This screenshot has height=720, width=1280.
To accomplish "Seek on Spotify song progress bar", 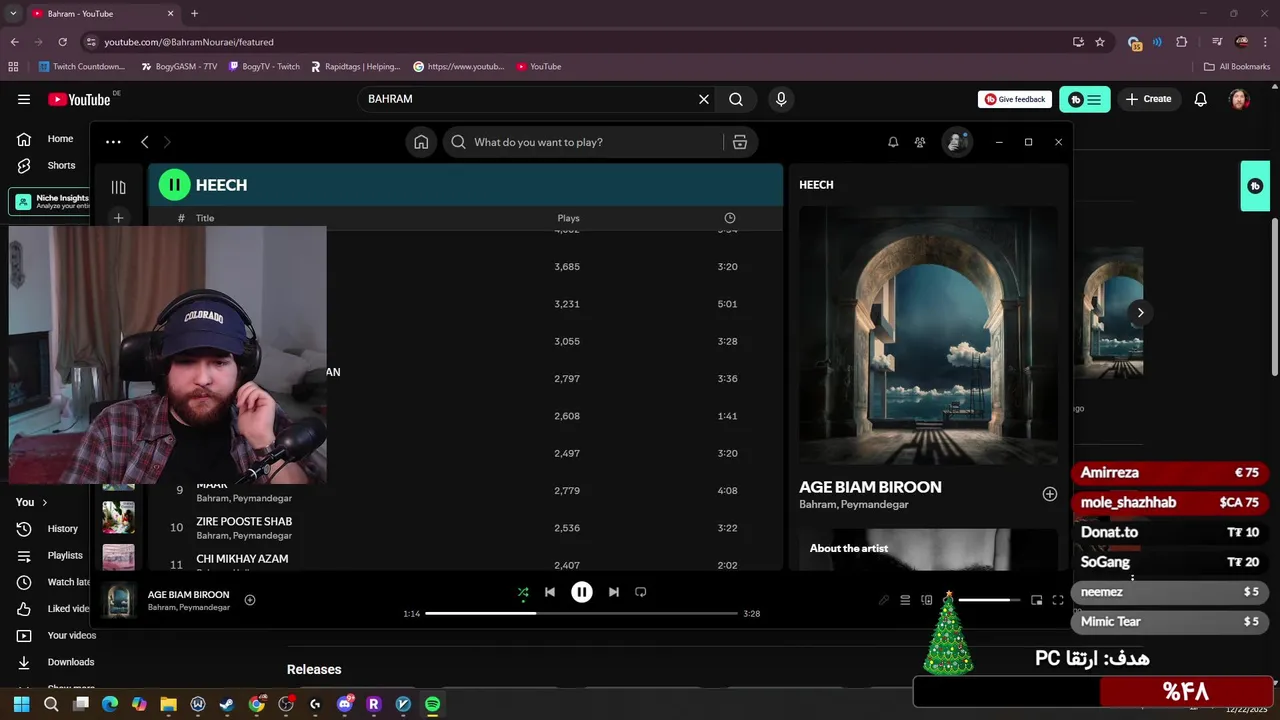I will (x=581, y=613).
